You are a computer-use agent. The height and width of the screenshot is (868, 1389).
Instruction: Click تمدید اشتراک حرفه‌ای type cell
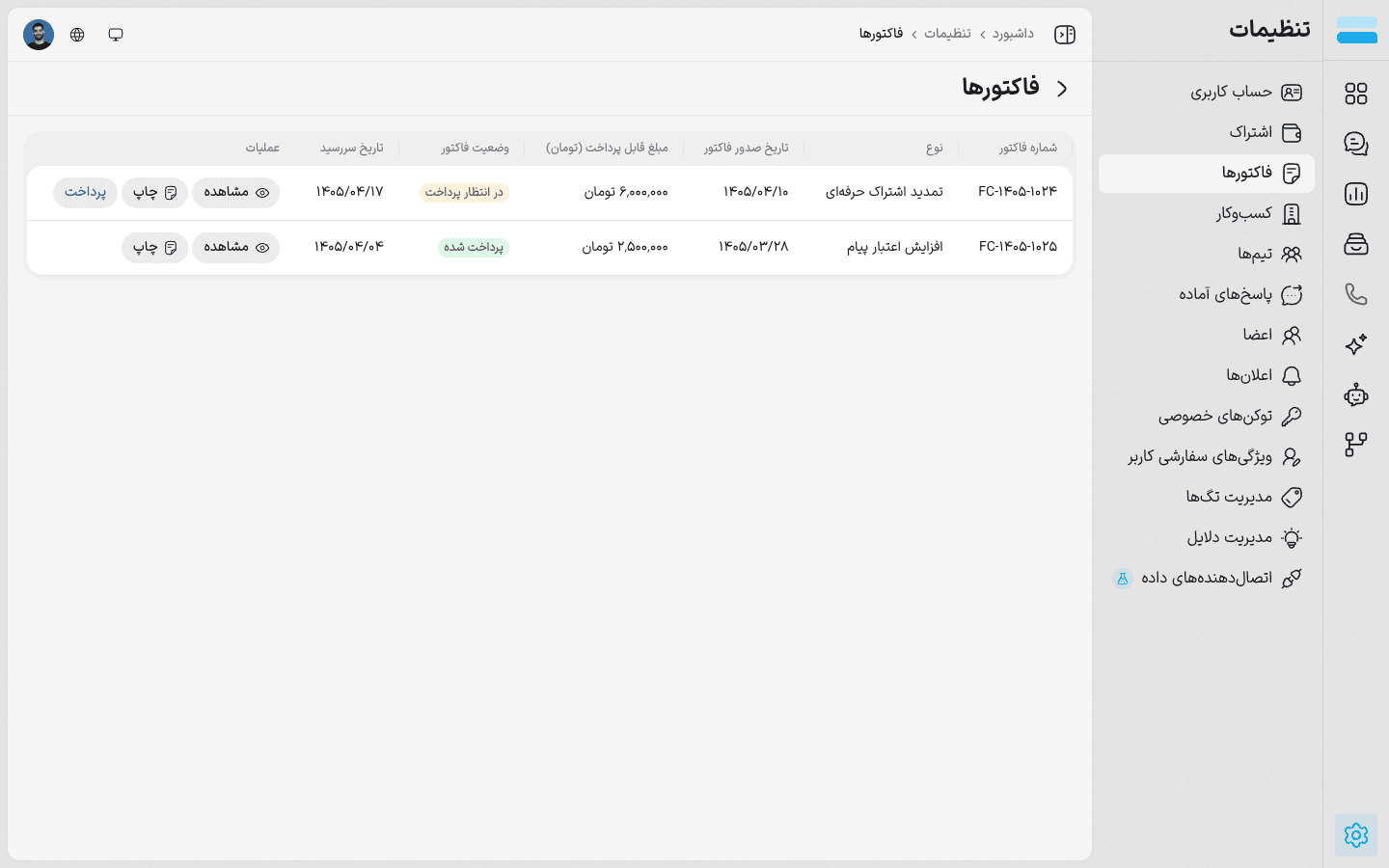(x=884, y=192)
